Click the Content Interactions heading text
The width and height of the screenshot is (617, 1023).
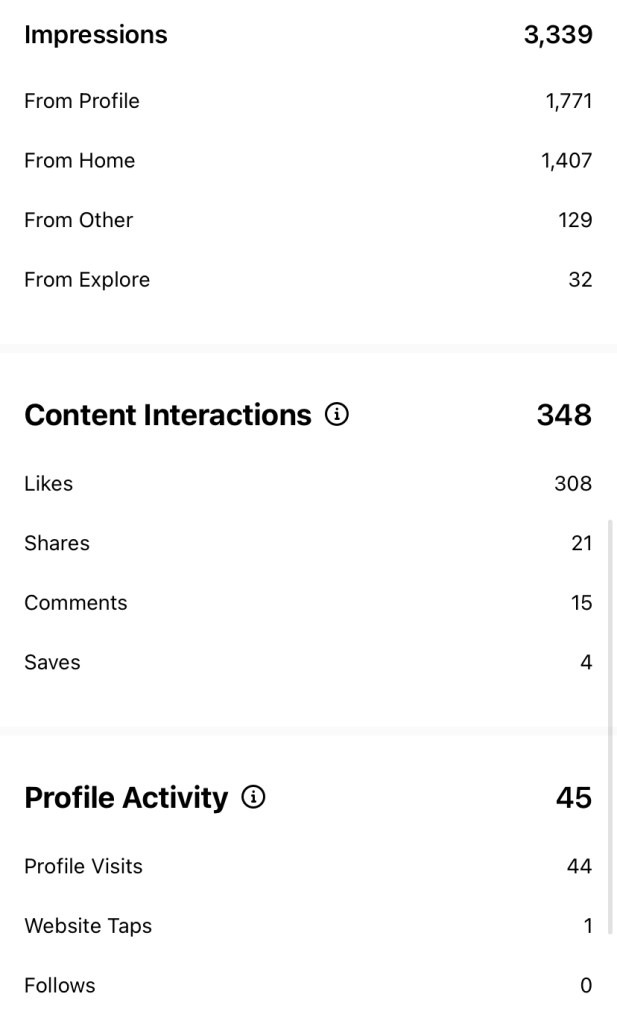coord(168,415)
